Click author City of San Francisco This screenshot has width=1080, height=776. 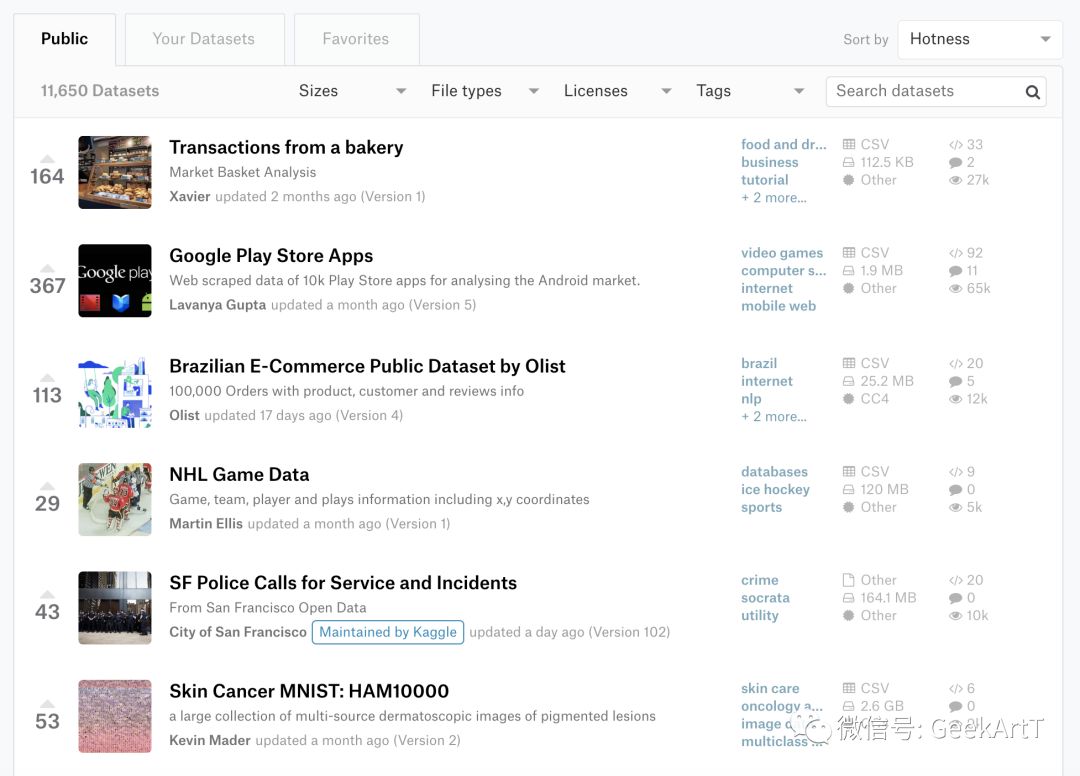point(238,632)
